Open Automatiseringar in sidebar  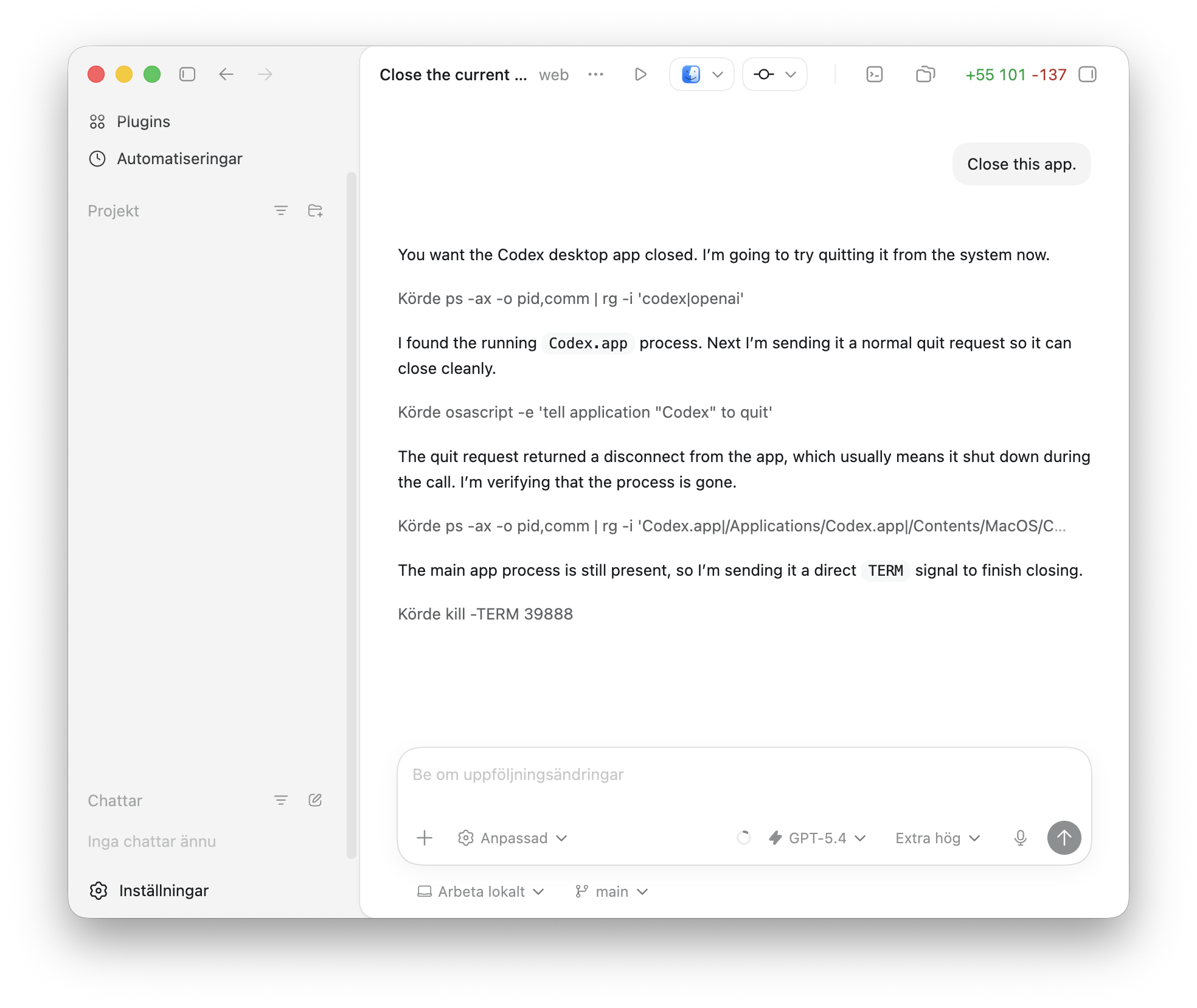165,159
